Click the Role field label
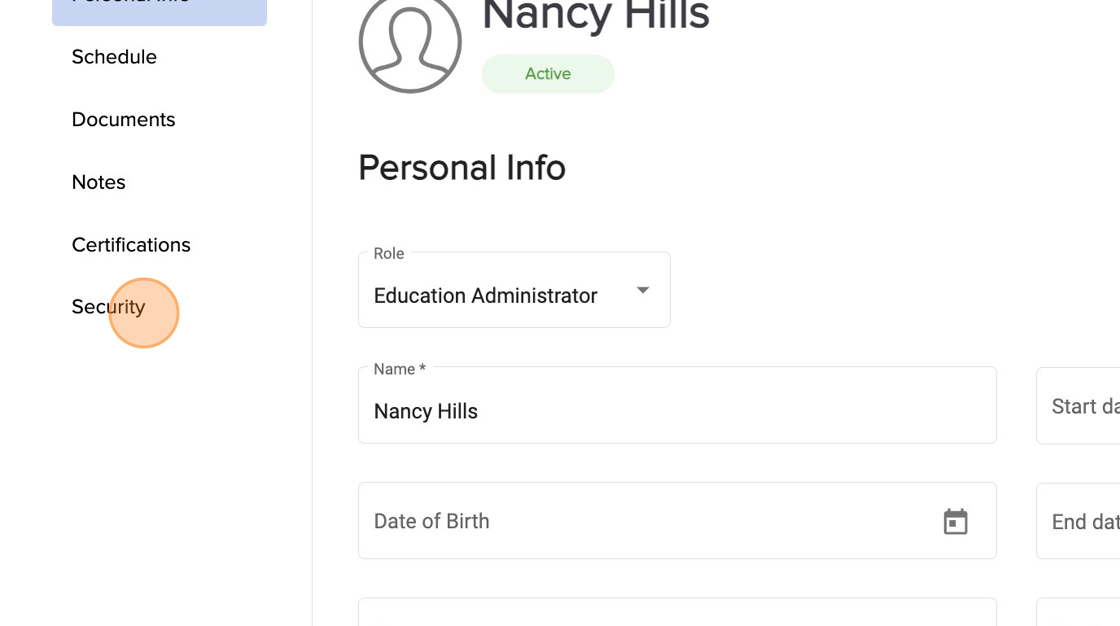 (389, 254)
